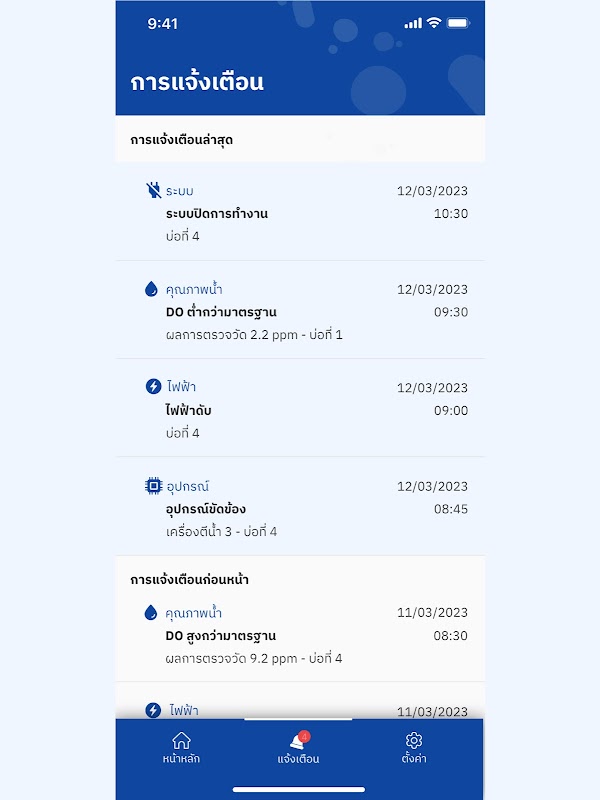The width and height of the screenshot is (600, 800).
Task: Click the lightning bolt icon for ไฟฟ้าดับ
Action: tap(153, 386)
